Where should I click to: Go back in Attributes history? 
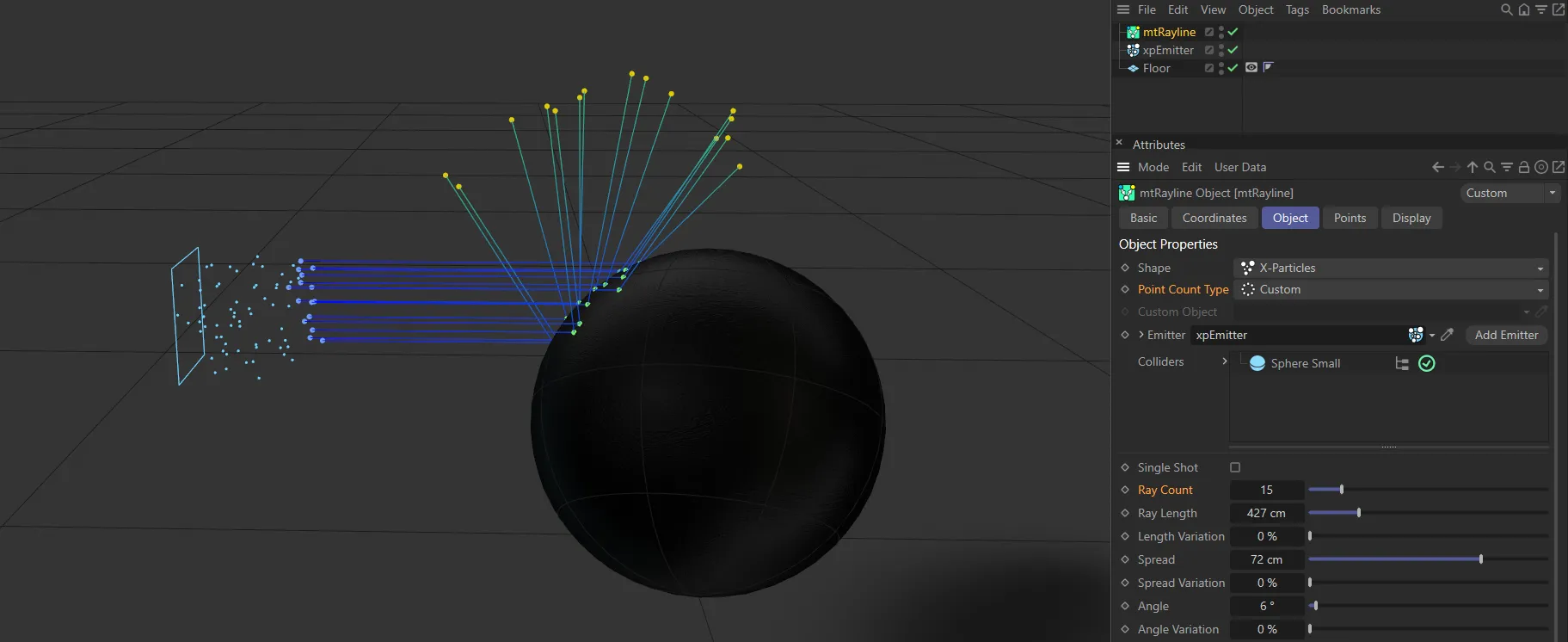point(1438,167)
